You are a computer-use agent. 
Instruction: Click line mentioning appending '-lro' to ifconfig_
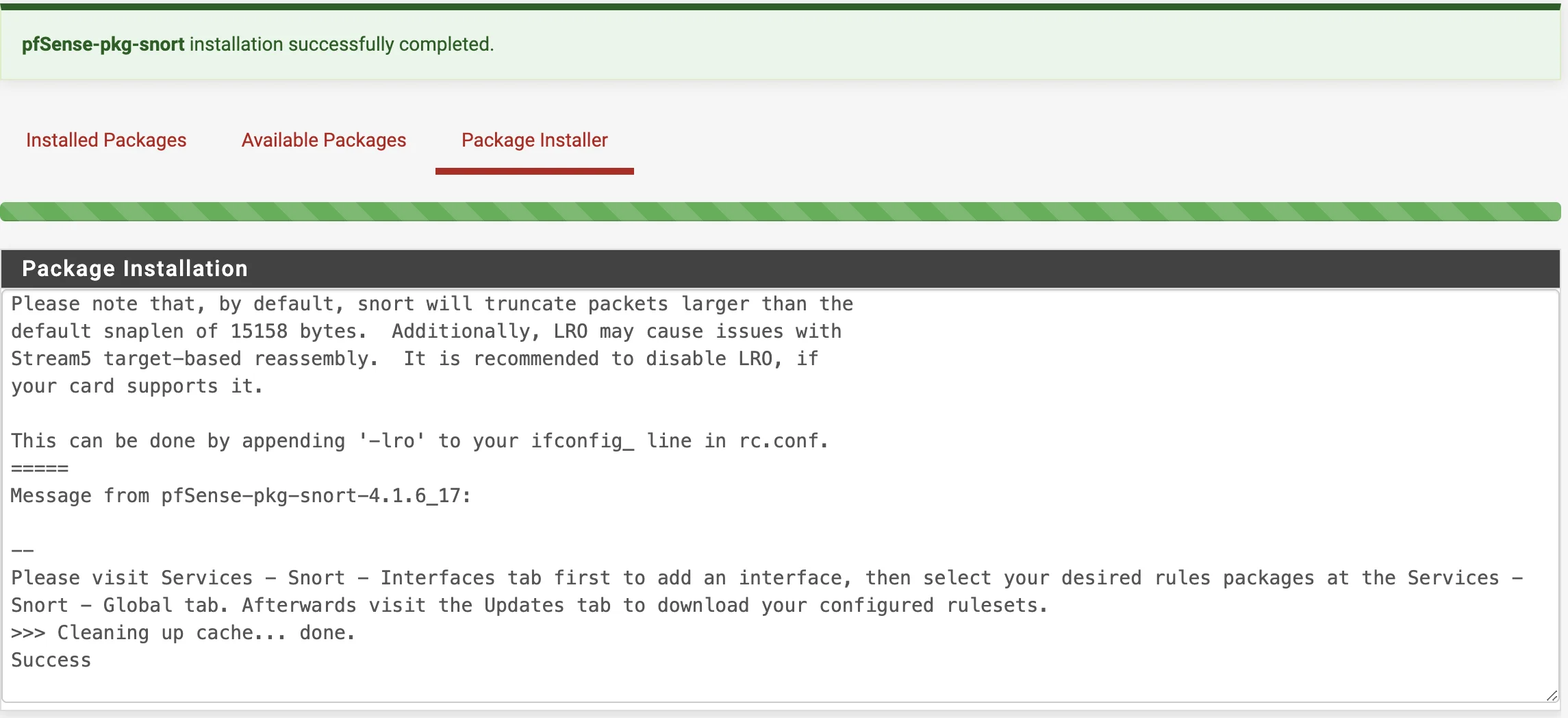point(420,441)
